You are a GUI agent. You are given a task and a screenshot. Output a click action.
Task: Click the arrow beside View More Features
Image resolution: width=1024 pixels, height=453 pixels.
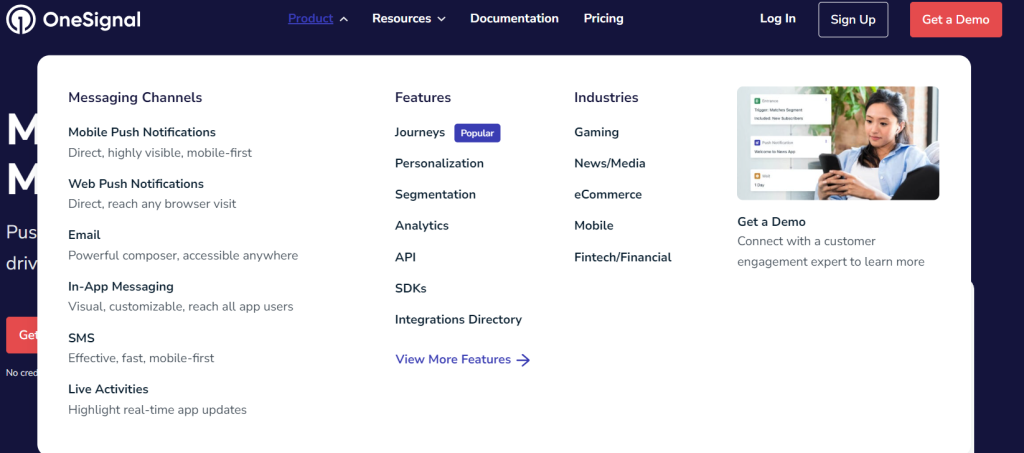pyautogui.click(x=523, y=360)
